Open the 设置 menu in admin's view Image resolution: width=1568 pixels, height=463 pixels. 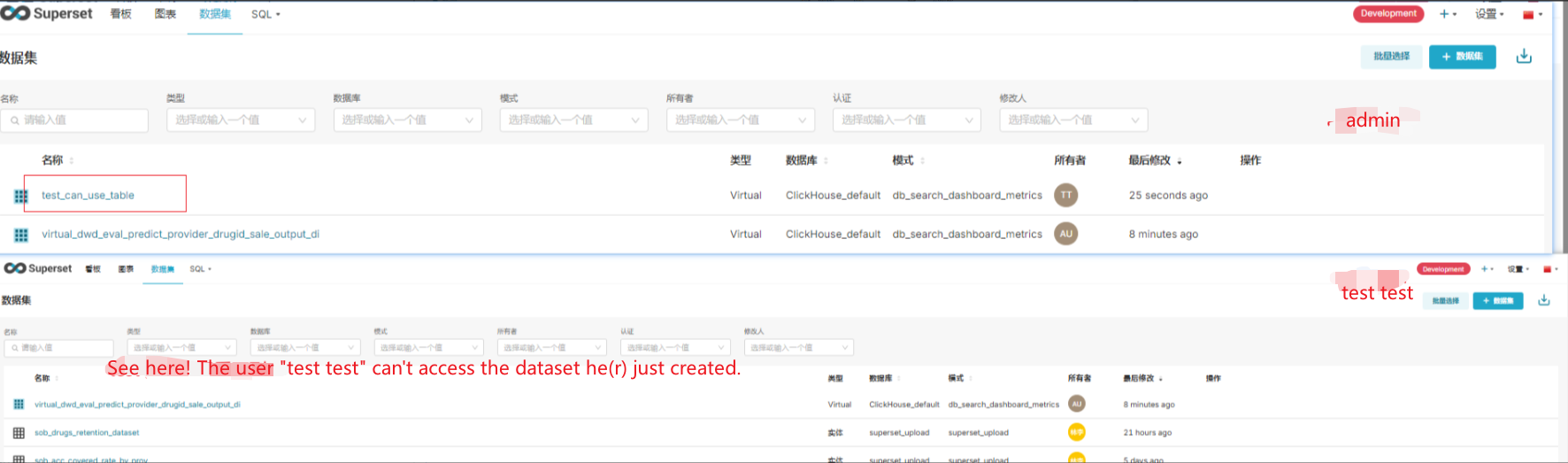pyautogui.click(x=1489, y=14)
